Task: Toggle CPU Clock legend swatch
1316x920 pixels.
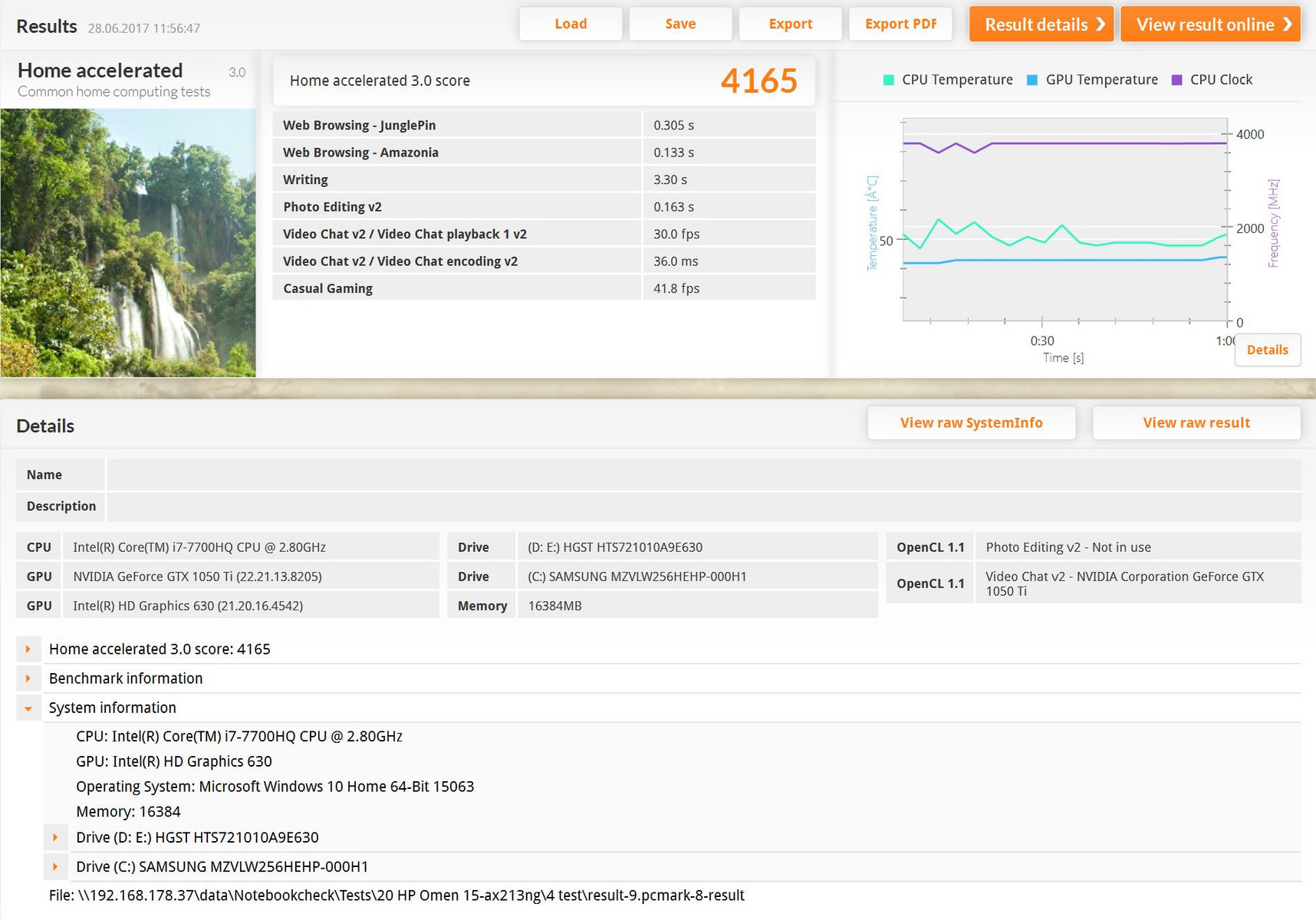Action: click(1177, 80)
